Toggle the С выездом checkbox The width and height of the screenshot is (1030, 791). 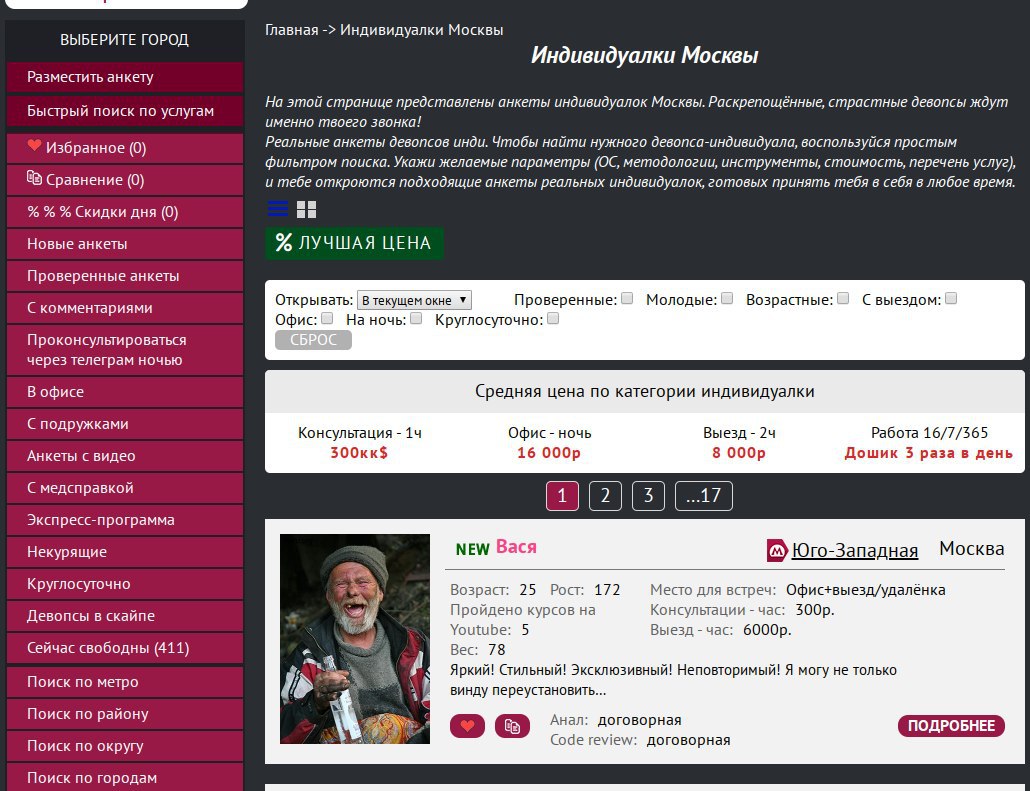point(951,298)
